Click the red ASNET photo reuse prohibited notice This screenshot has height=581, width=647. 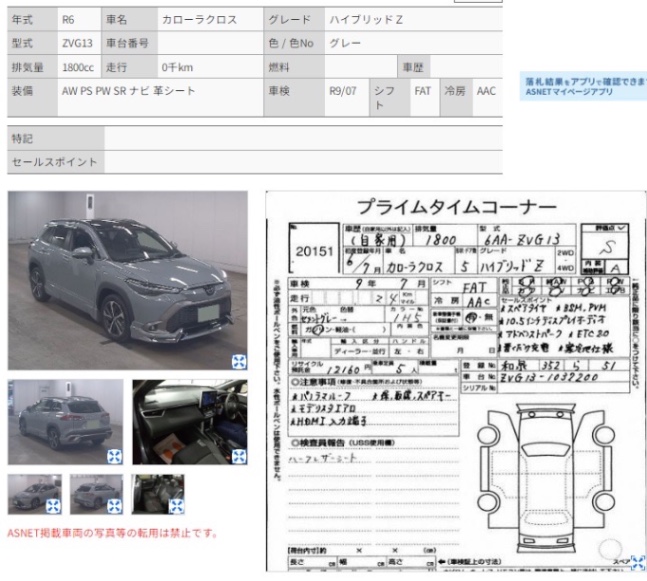[x=112, y=533]
